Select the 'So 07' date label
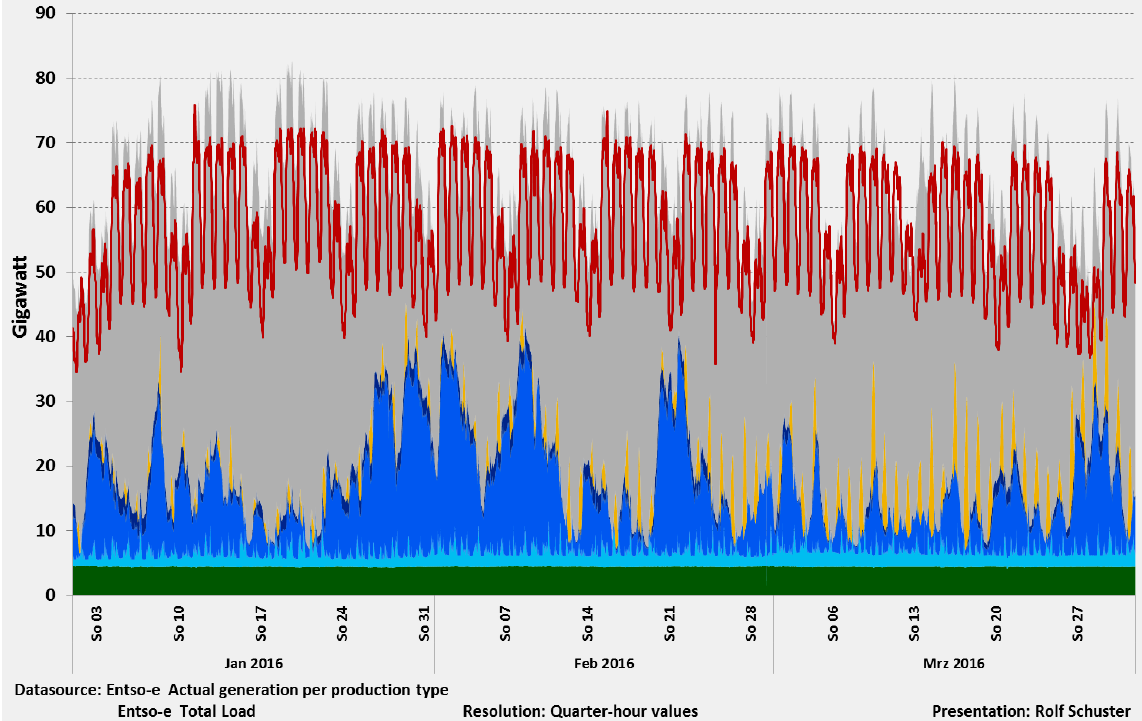 pos(506,623)
